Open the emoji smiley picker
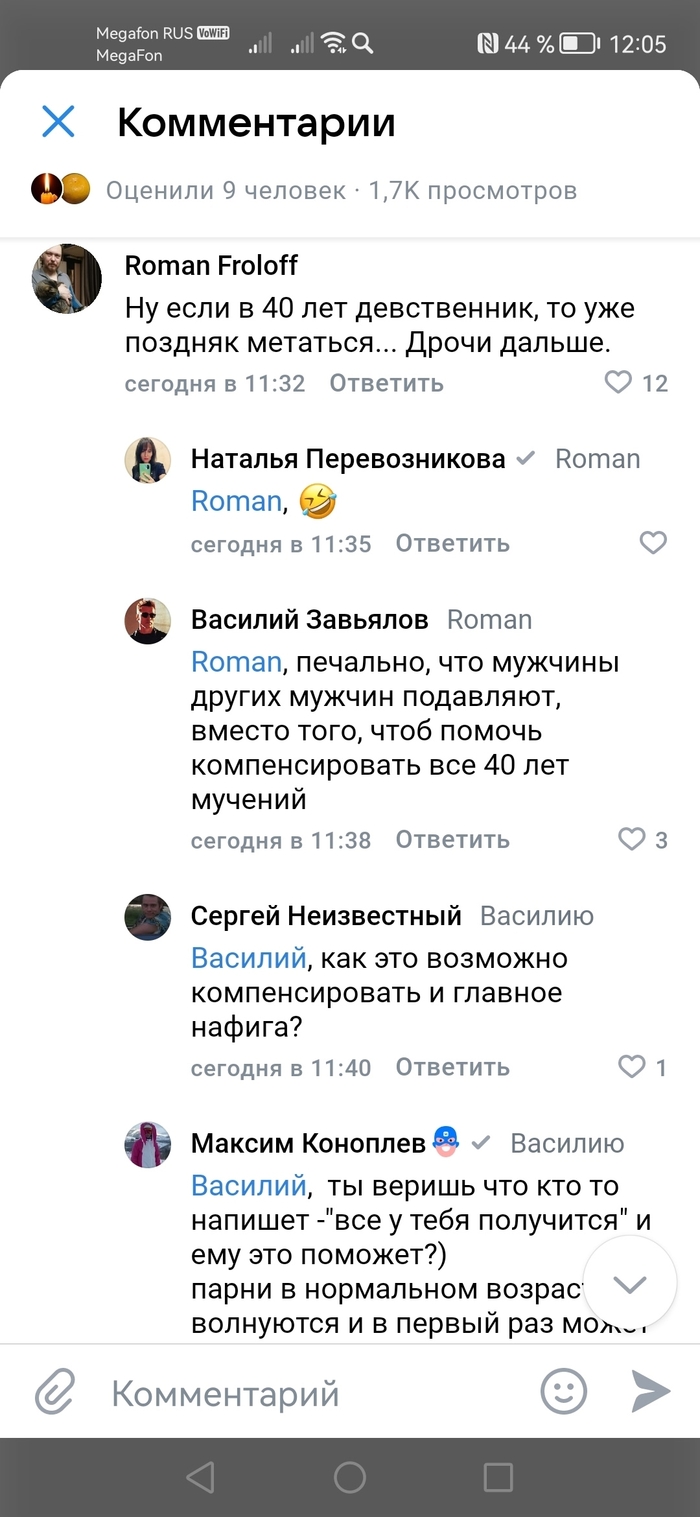The height and width of the screenshot is (1517, 700). pyautogui.click(x=563, y=1391)
